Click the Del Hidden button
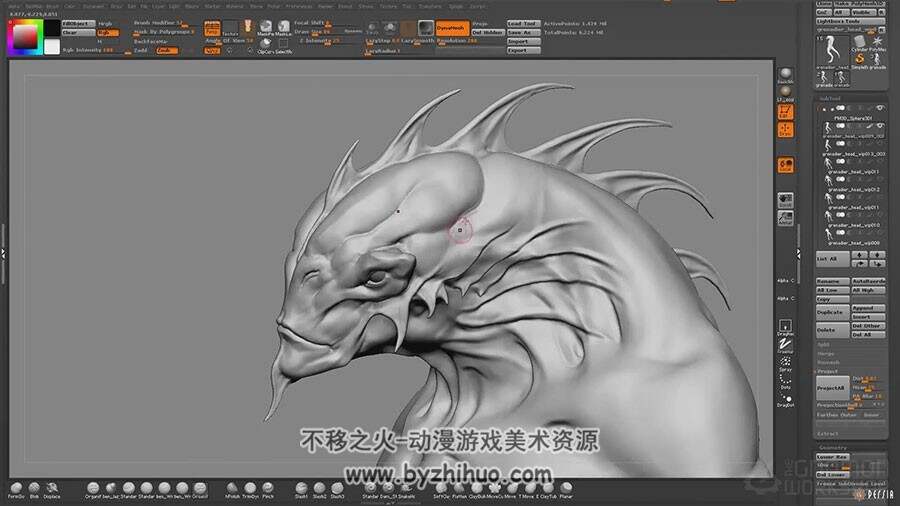900x506 pixels. pos(488,33)
